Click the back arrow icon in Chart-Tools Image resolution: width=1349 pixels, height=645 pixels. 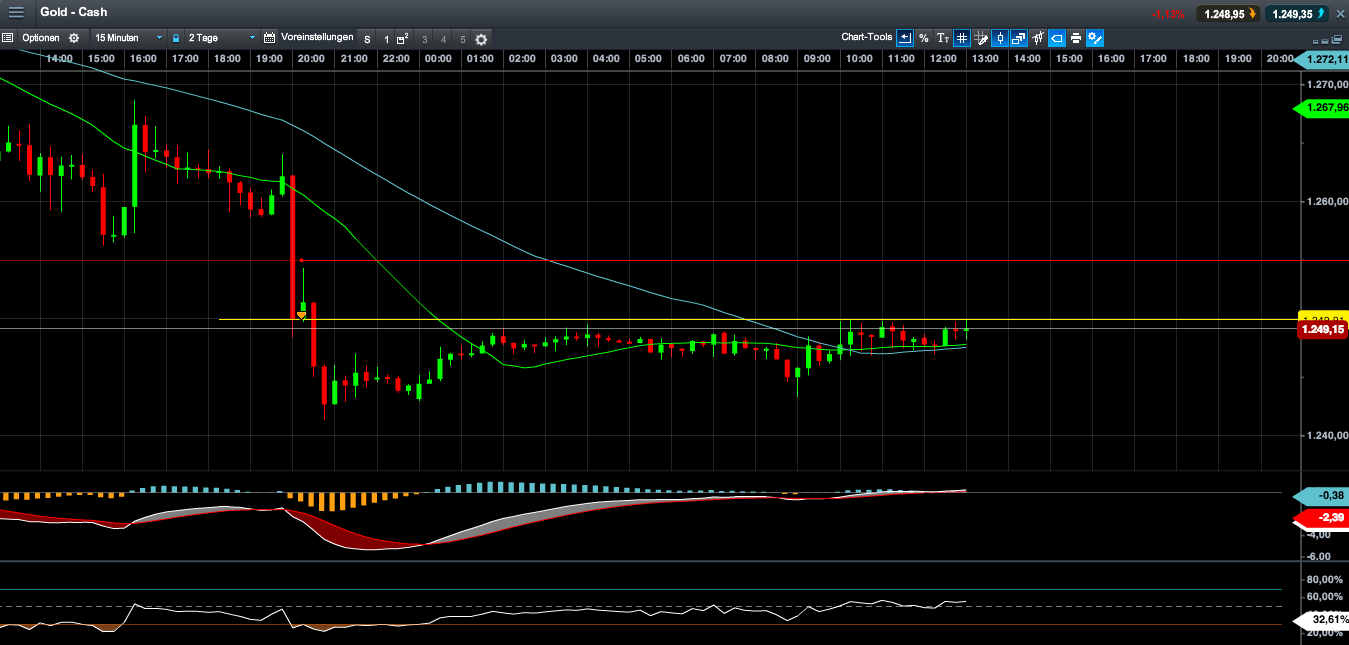[x=904, y=38]
